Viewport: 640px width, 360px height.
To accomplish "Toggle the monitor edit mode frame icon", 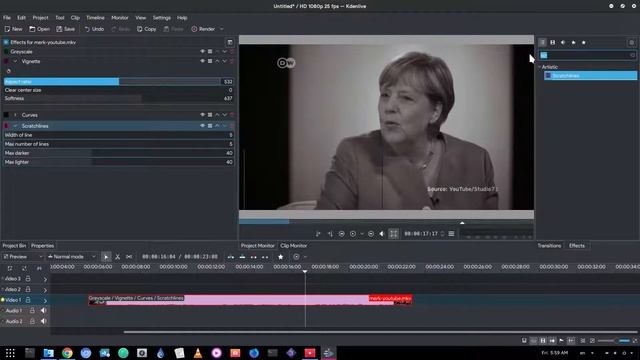I will pyautogui.click(x=393, y=233).
